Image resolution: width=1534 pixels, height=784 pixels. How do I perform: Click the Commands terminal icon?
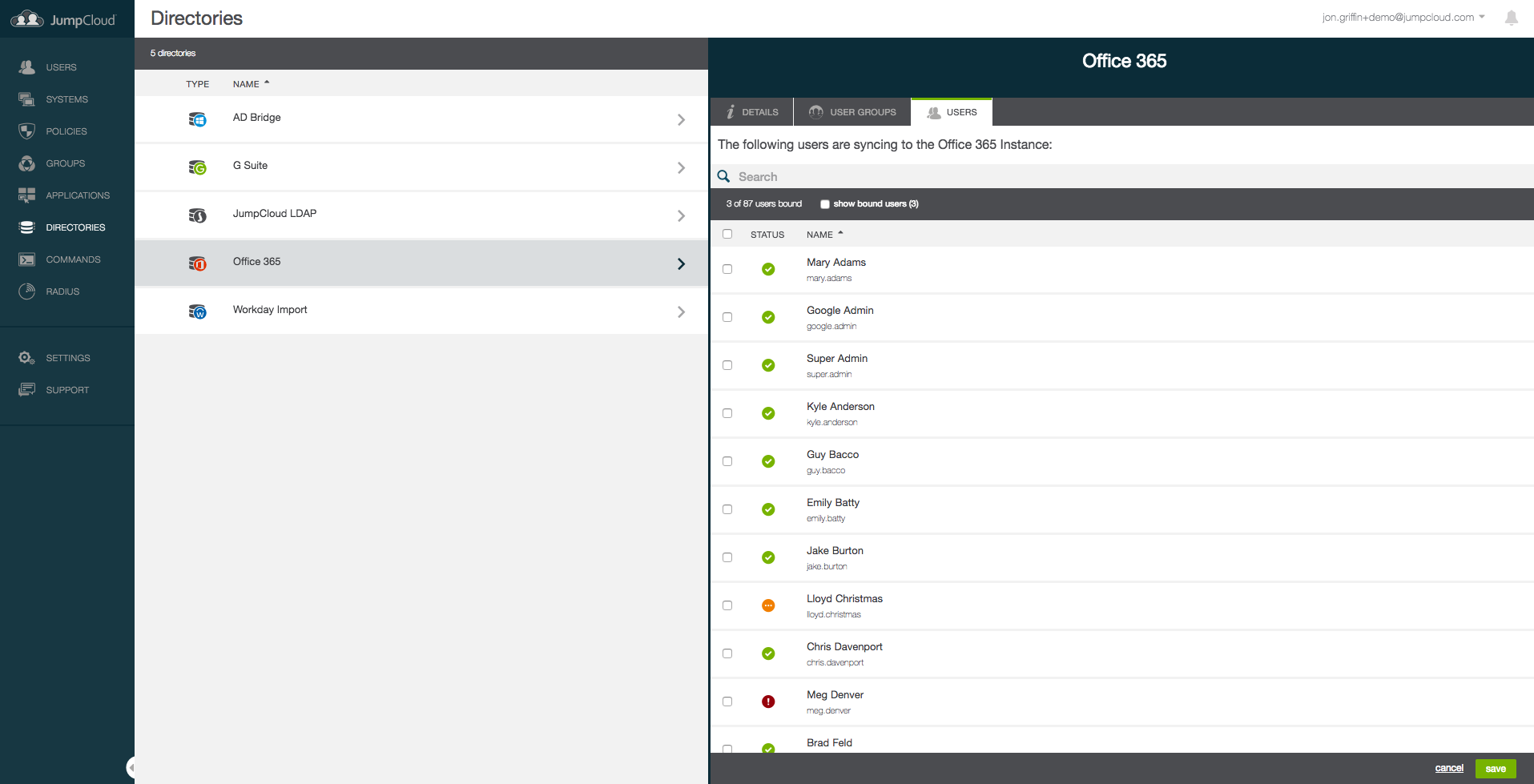[x=26, y=259]
